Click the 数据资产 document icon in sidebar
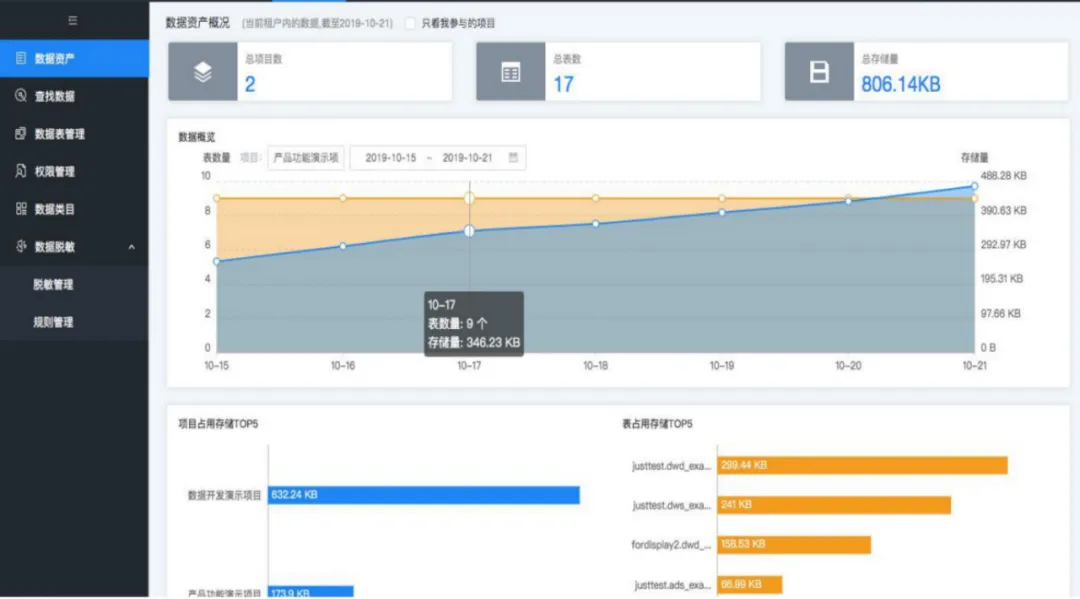The image size is (1080, 599). pos(21,58)
